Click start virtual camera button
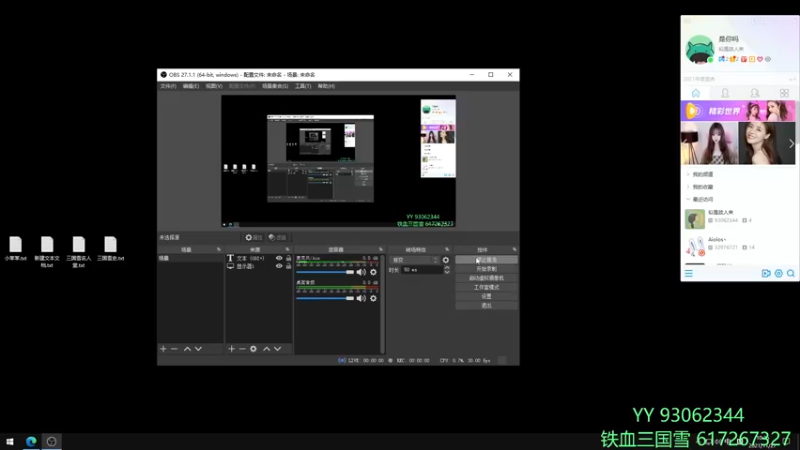The image size is (800, 450). (x=486, y=278)
